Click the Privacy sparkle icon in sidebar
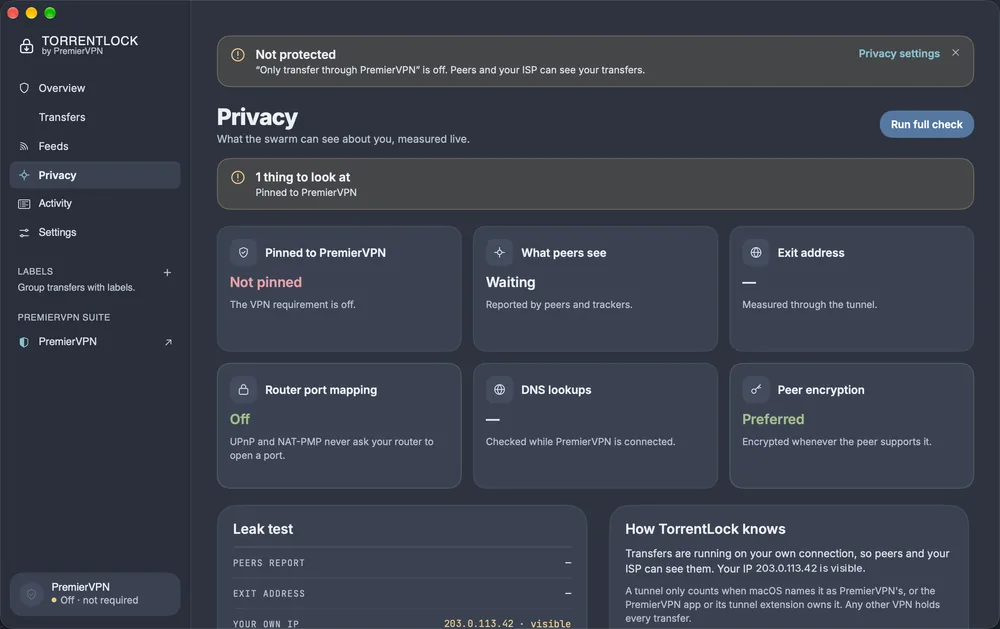1000x629 pixels. pyautogui.click(x=24, y=175)
